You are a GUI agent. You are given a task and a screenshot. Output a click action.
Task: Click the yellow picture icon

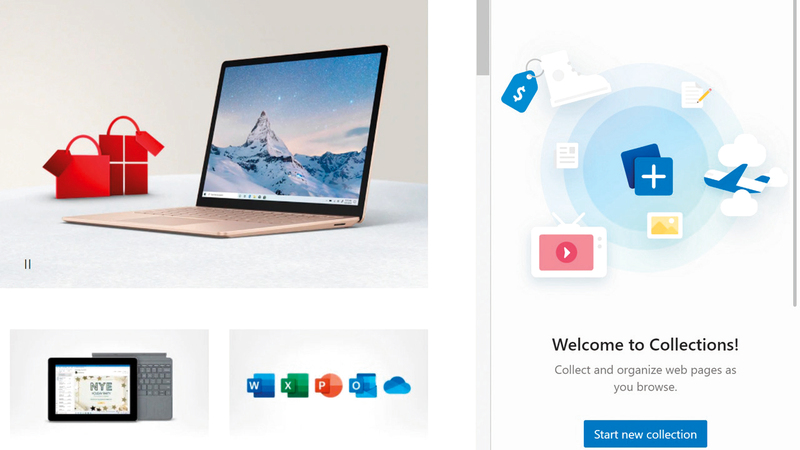[665, 226]
